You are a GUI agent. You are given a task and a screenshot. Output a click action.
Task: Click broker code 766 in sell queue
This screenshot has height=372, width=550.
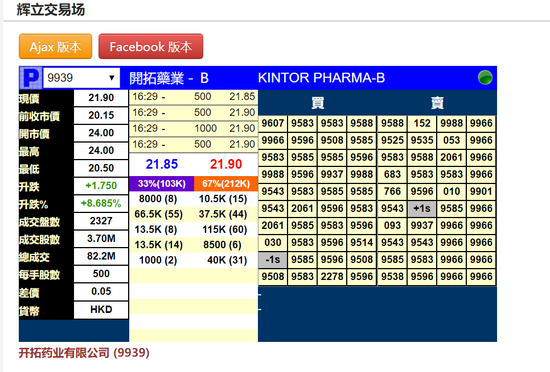coord(392,191)
